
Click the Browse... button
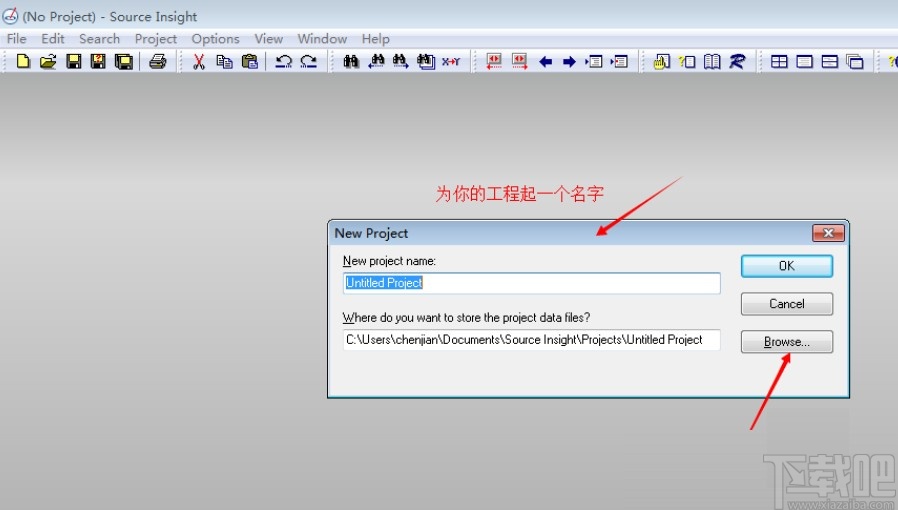click(x=787, y=342)
